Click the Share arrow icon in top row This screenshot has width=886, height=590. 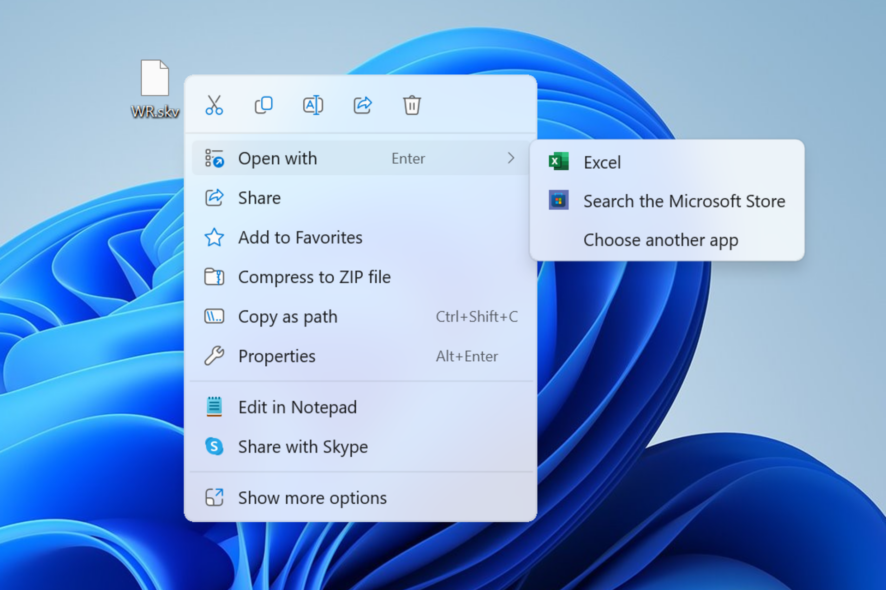click(x=363, y=105)
